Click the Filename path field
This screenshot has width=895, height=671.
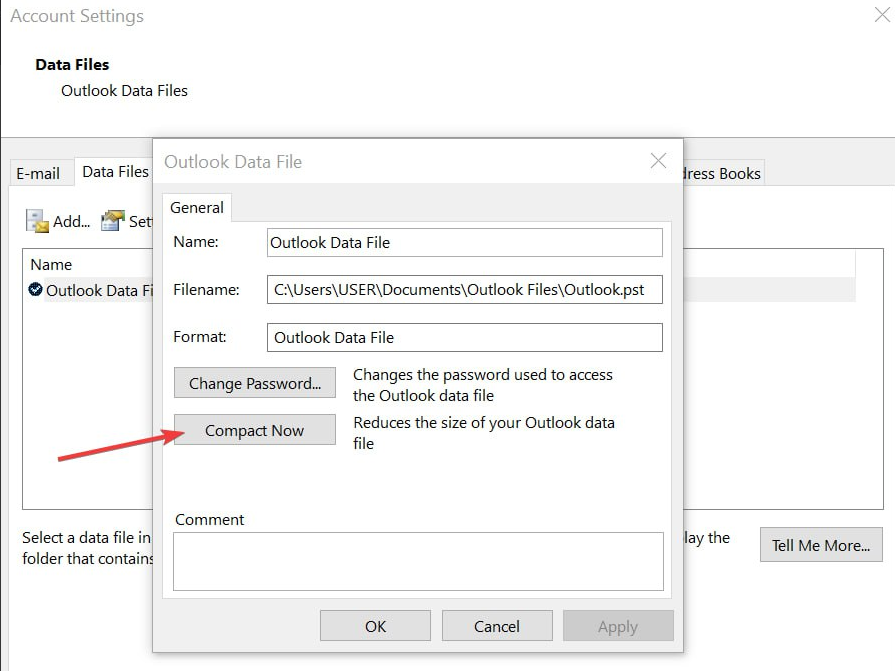(465, 290)
